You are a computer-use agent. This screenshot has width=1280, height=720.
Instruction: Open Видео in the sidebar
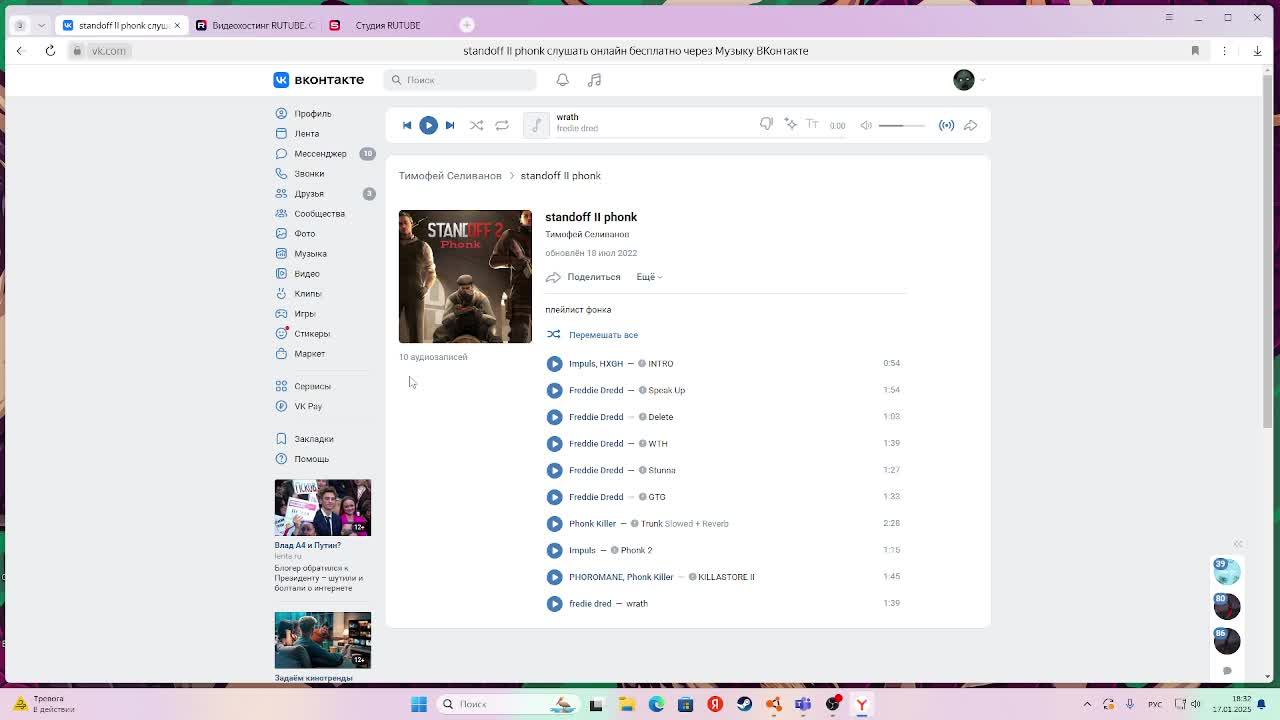[x=306, y=274]
